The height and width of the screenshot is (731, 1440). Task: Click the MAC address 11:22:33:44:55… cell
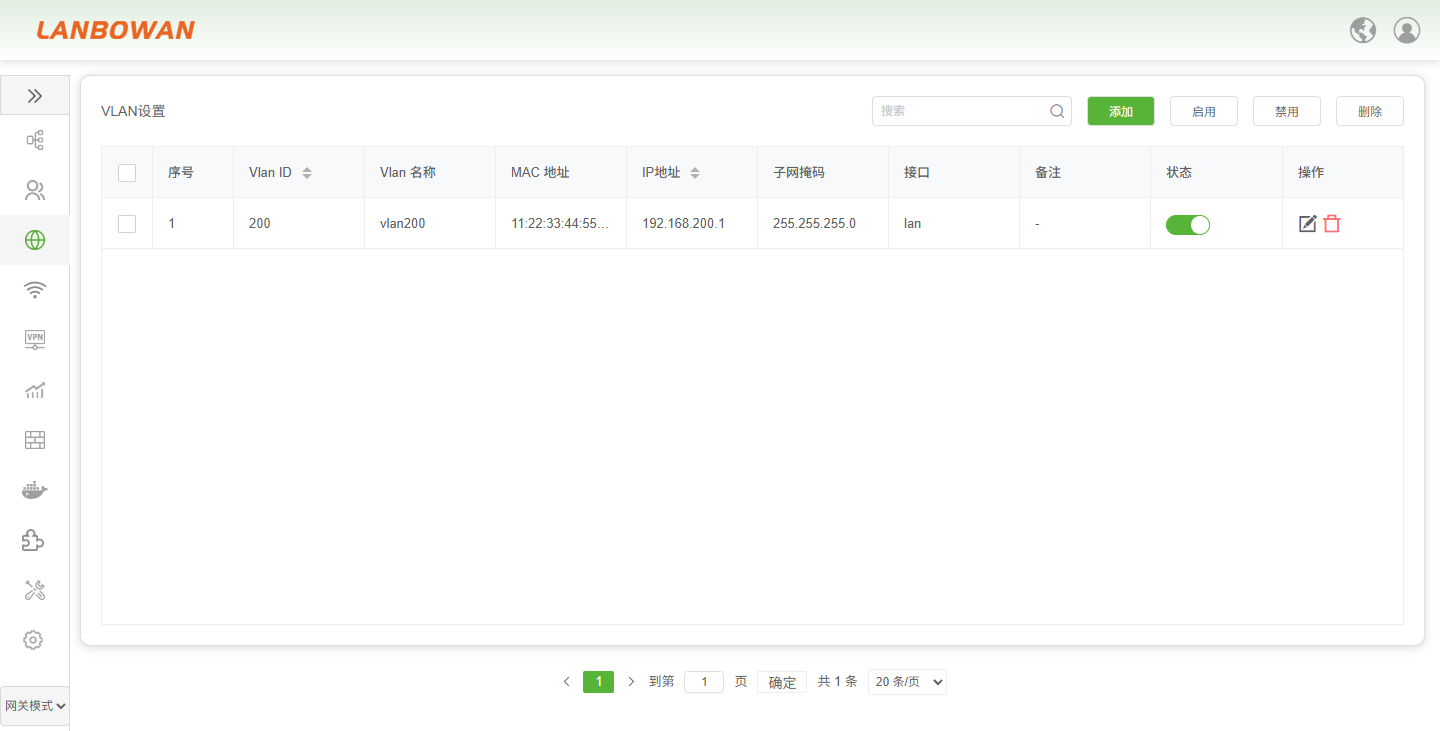tap(560, 224)
